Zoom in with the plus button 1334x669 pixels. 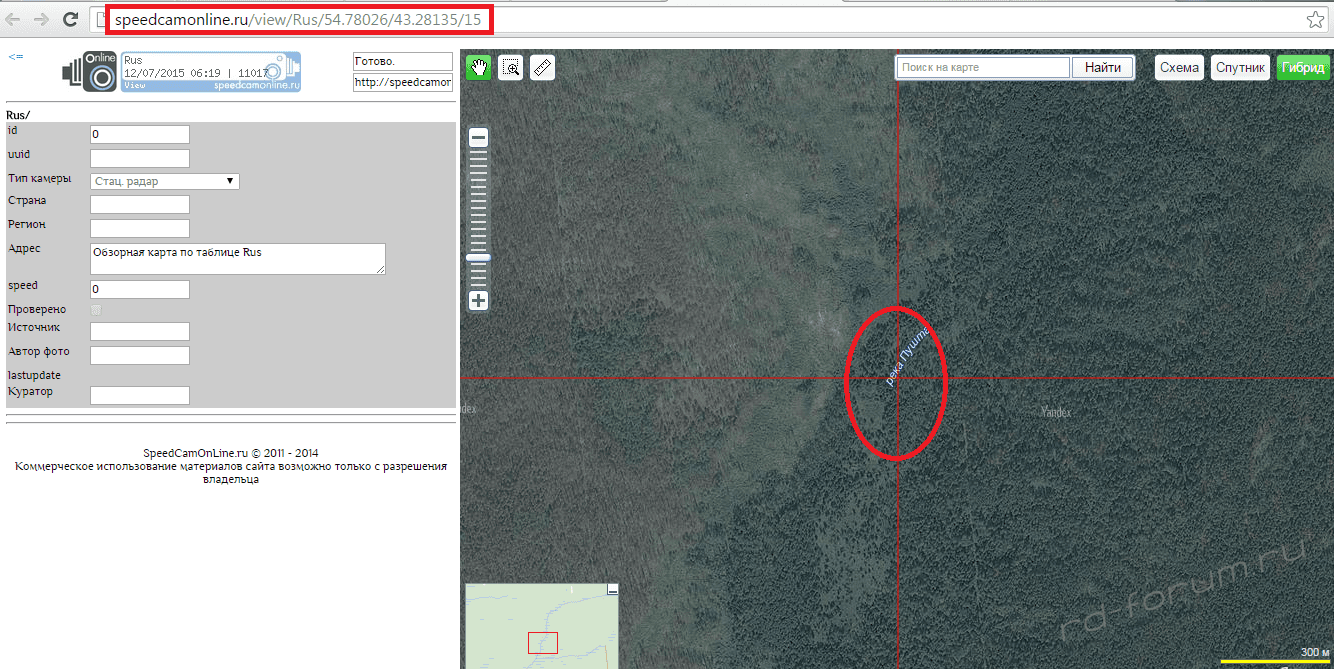click(x=479, y=300)
